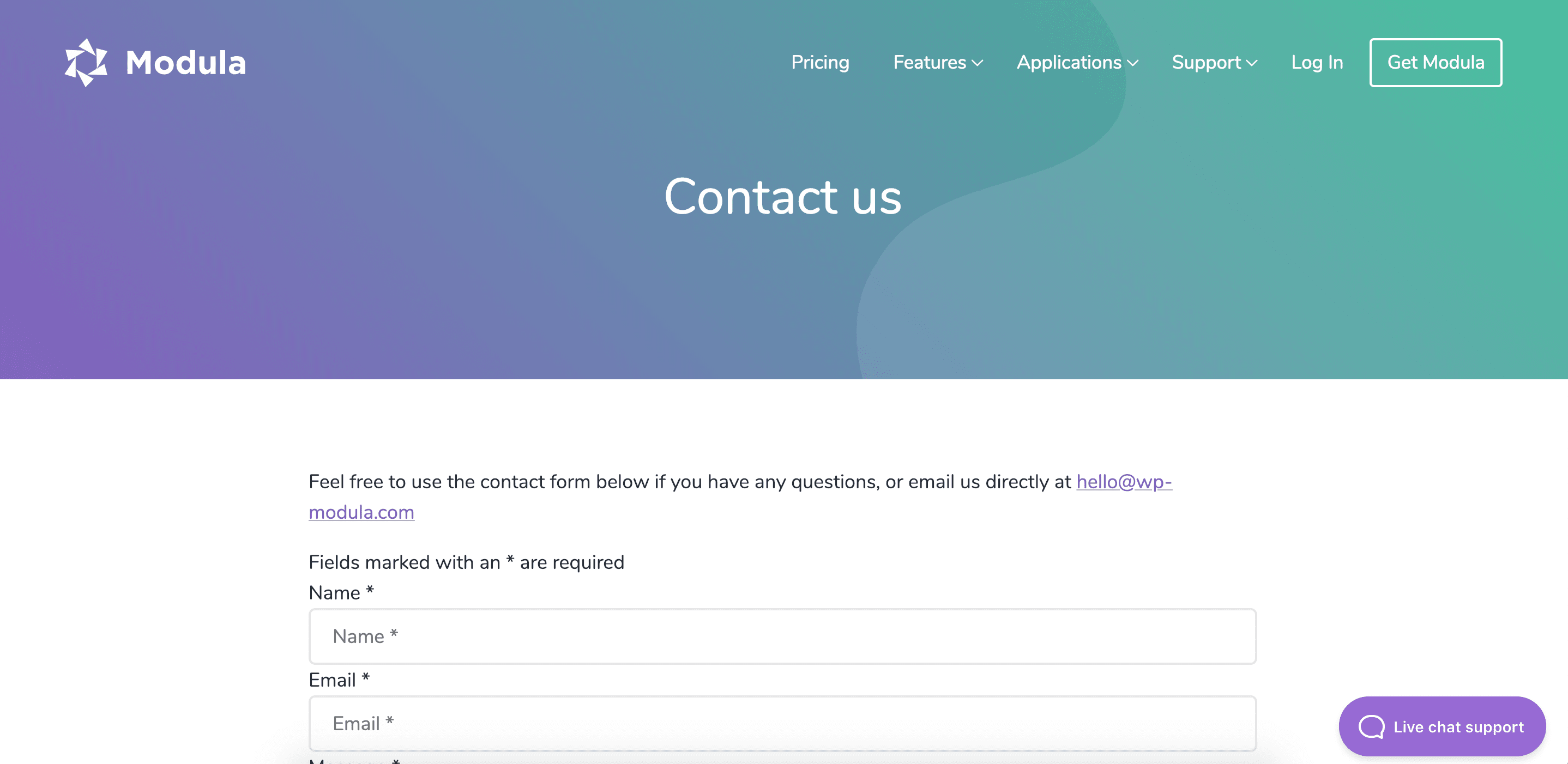Click the Support menu label

tap(1205, 63)
